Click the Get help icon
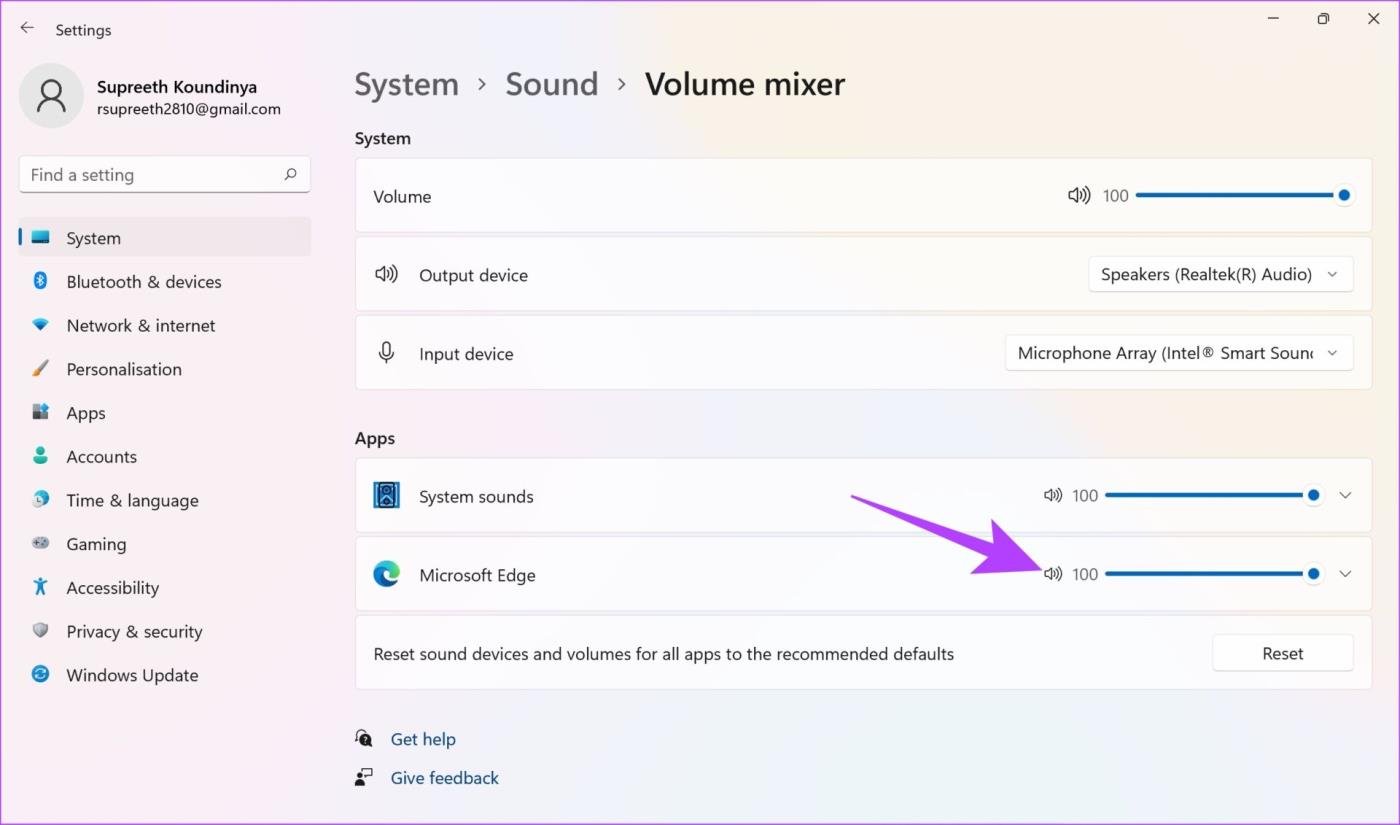Screen dimensions: 1400x825 coord(364,738)
